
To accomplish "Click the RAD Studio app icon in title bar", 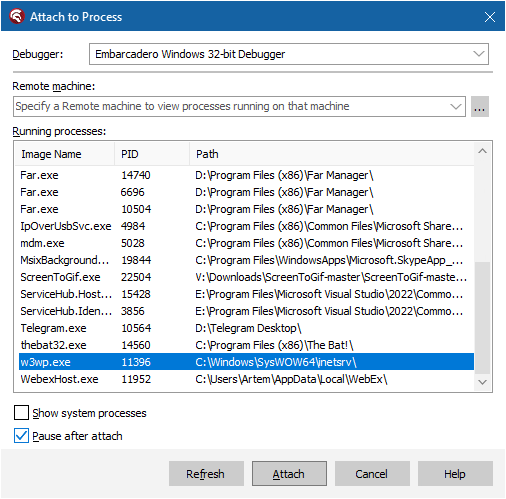I will [17, 16].
